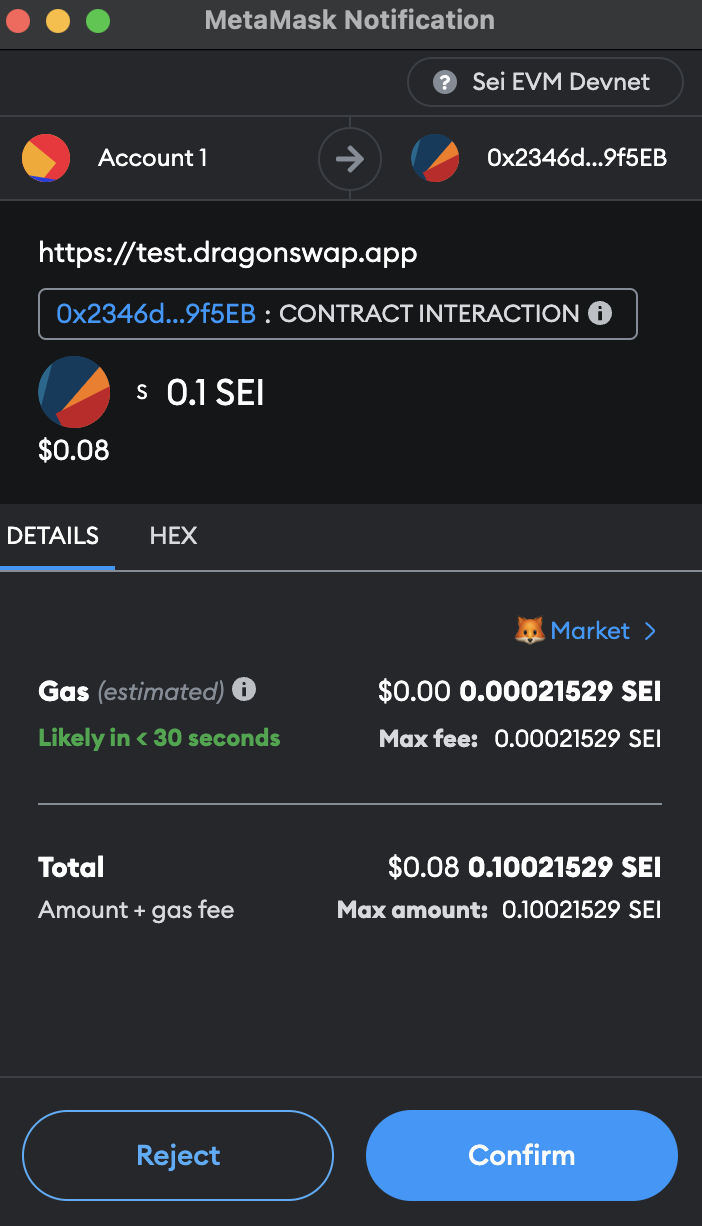The image size is (702, 1226).
Task: Click the https://test.dragonswap.app site label
Action: 227,252
